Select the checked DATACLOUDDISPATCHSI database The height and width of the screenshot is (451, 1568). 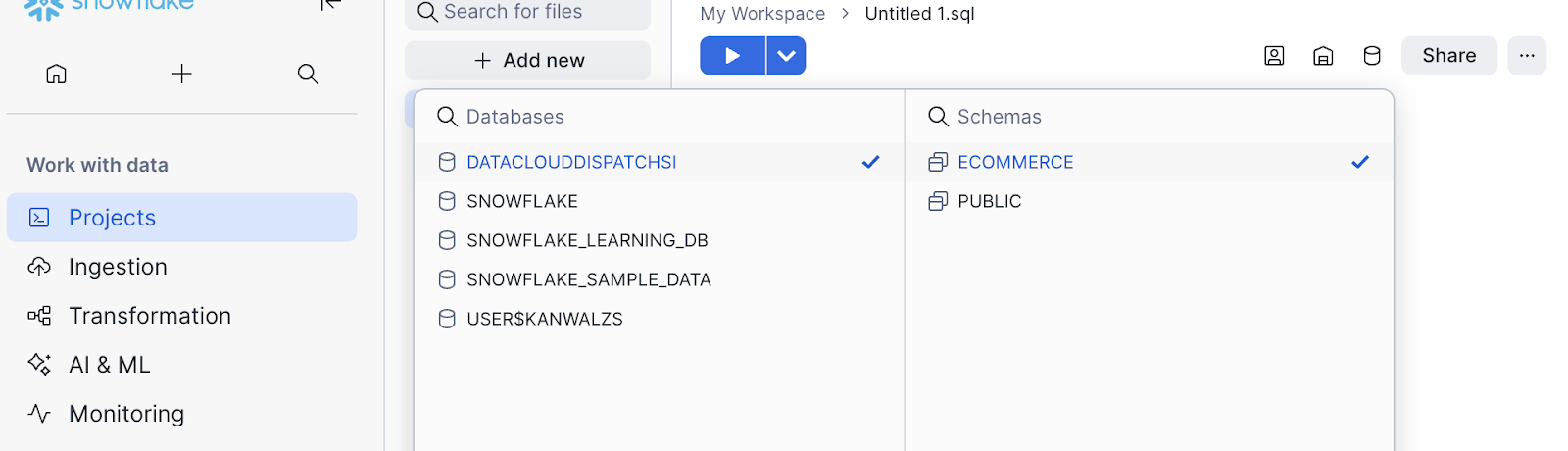(x=571, y=162)
